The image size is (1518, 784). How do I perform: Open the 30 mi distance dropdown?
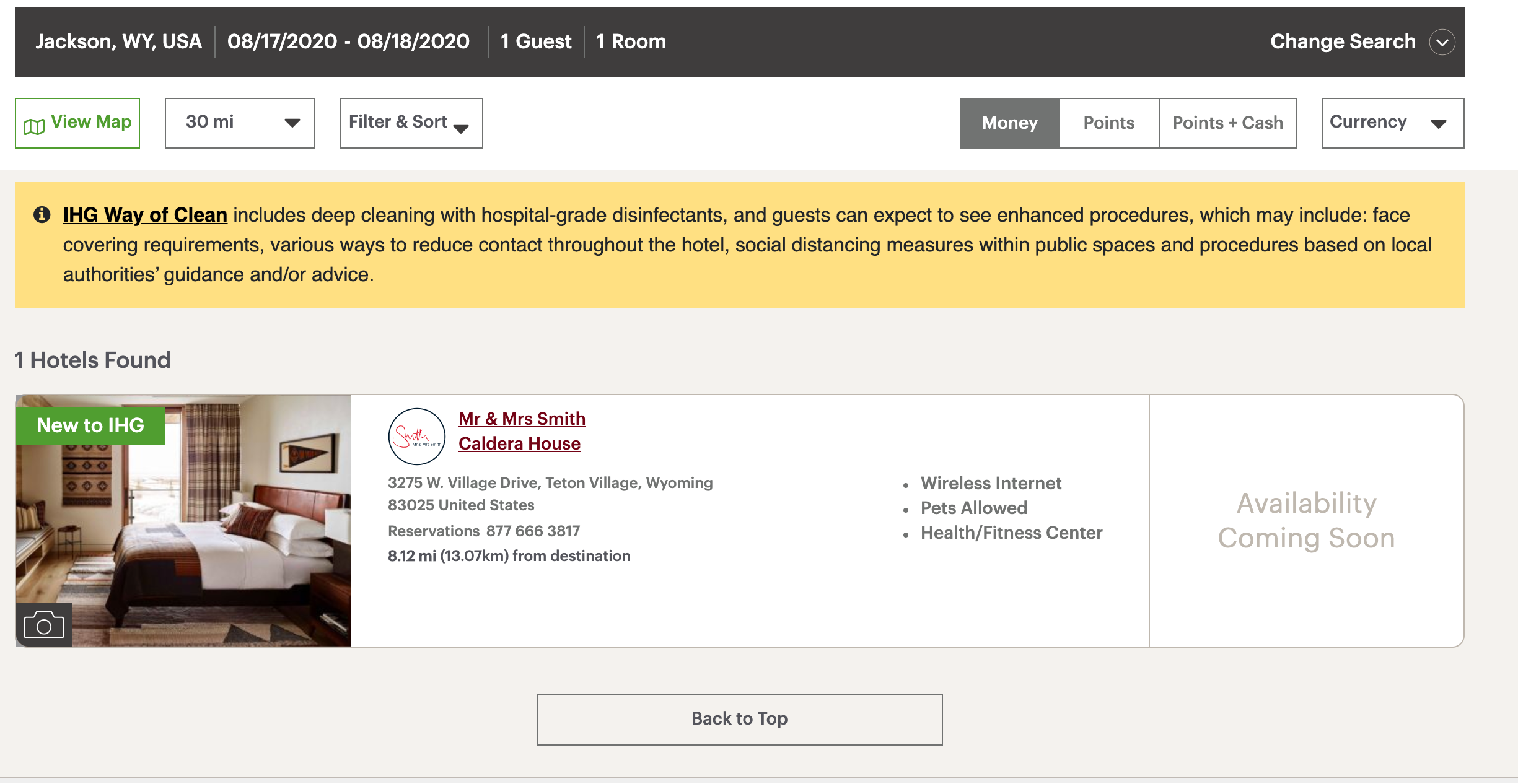239,123
